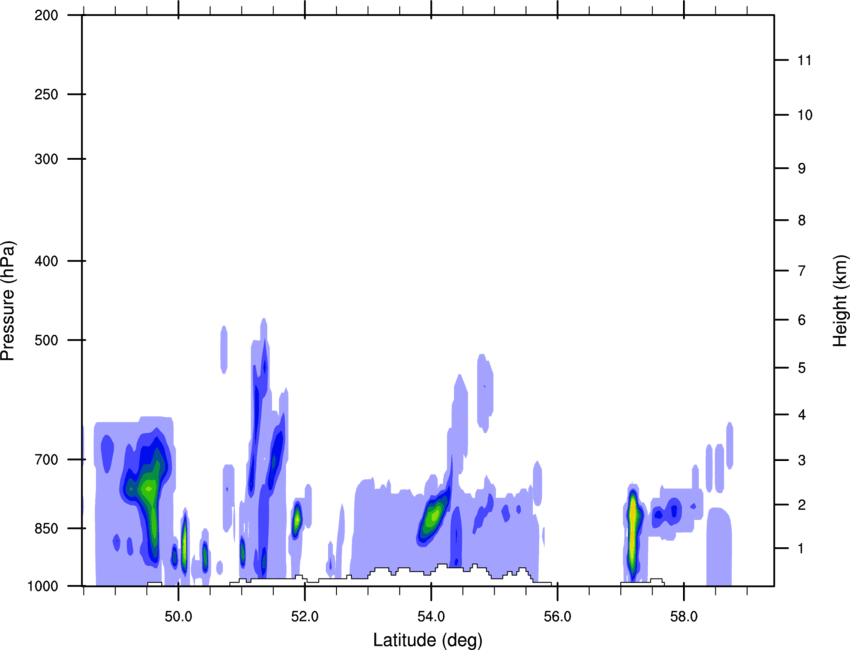Viewport: 850px width, 650px height.
Task: Click the 58.0 latitude label
Action: [684, 617]
